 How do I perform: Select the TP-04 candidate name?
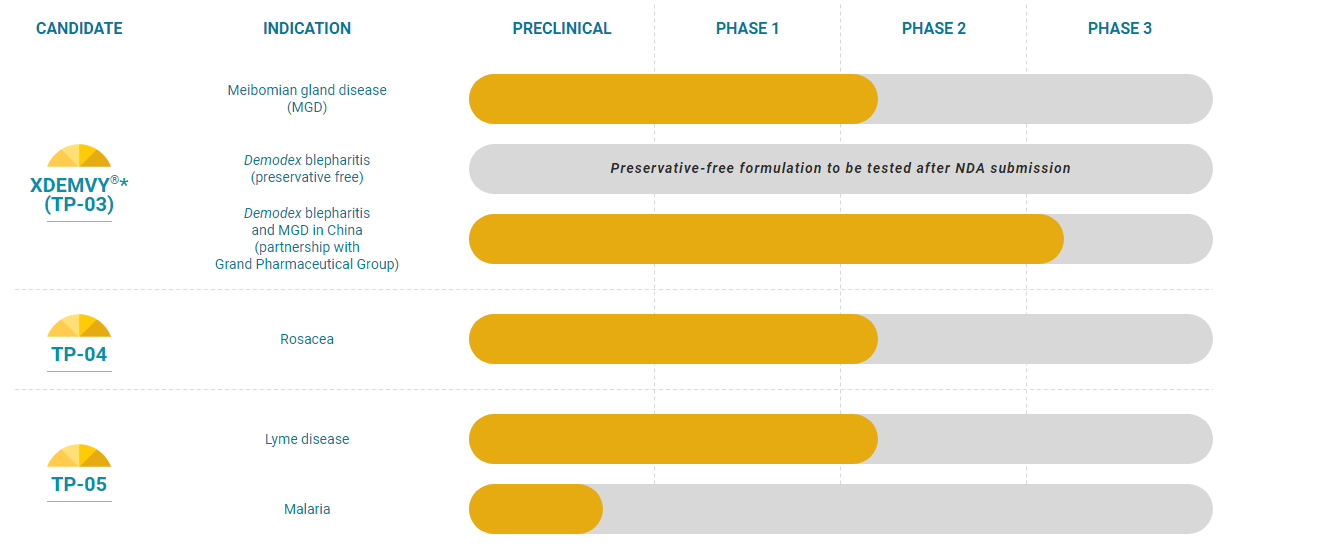coord(79,354)
